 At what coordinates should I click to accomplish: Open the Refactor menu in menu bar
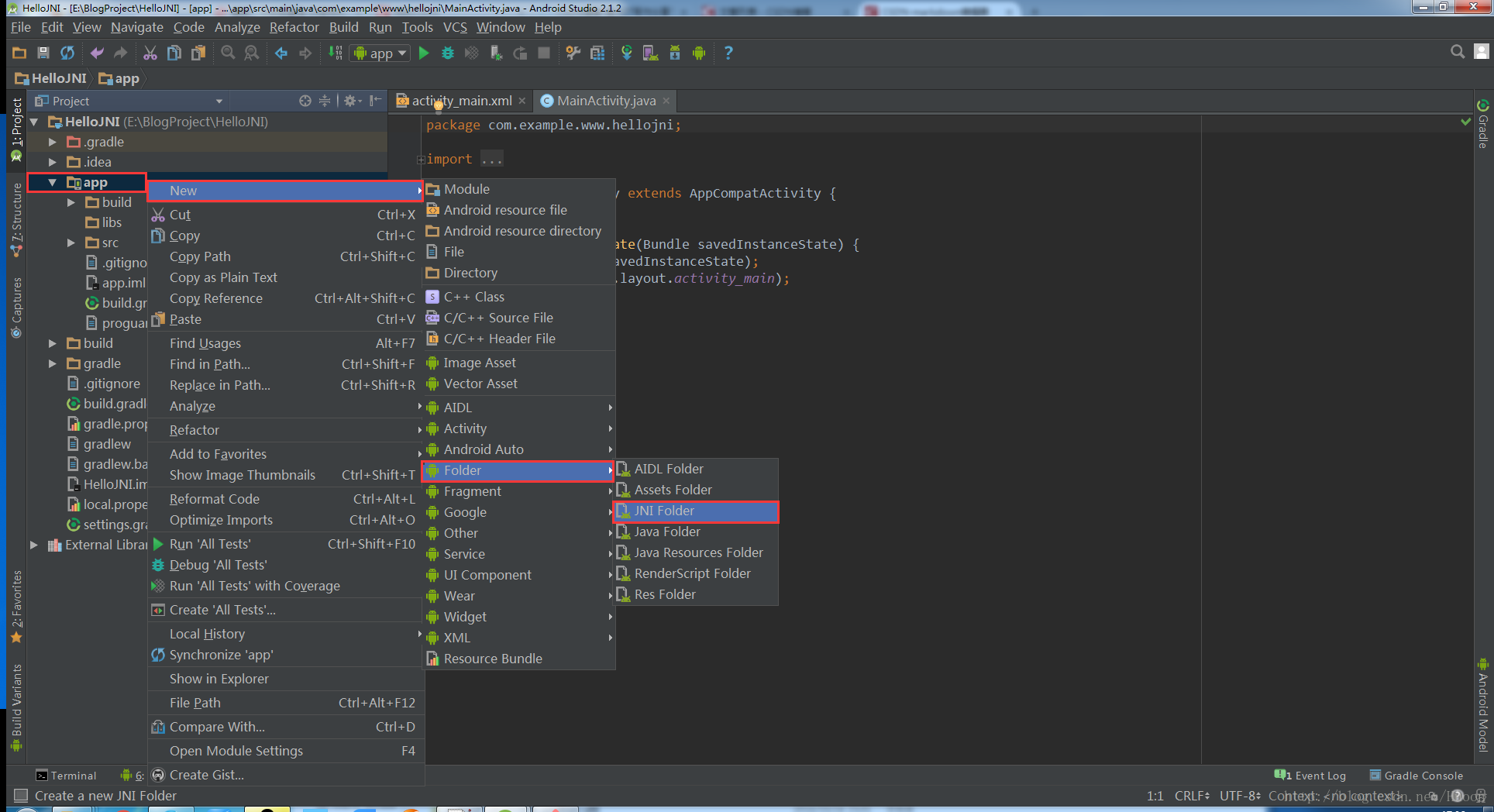(294, 27)
